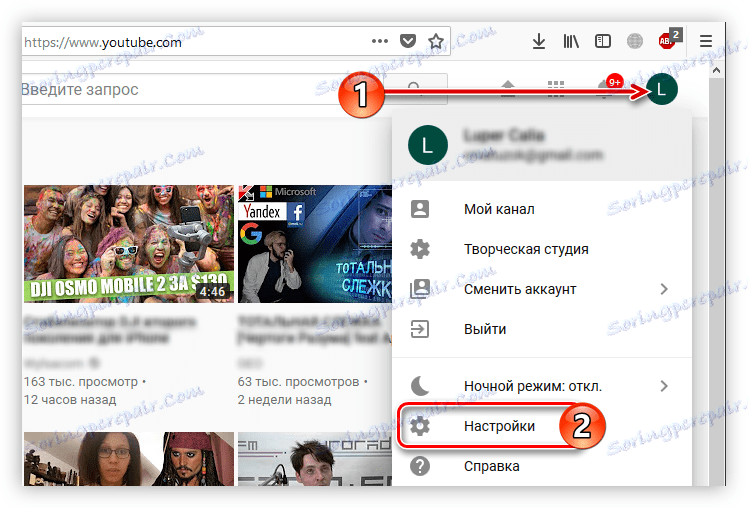Open the YouTube apps grid icon
This screenshot has height=508, width=748.
(x=556, y=89)
